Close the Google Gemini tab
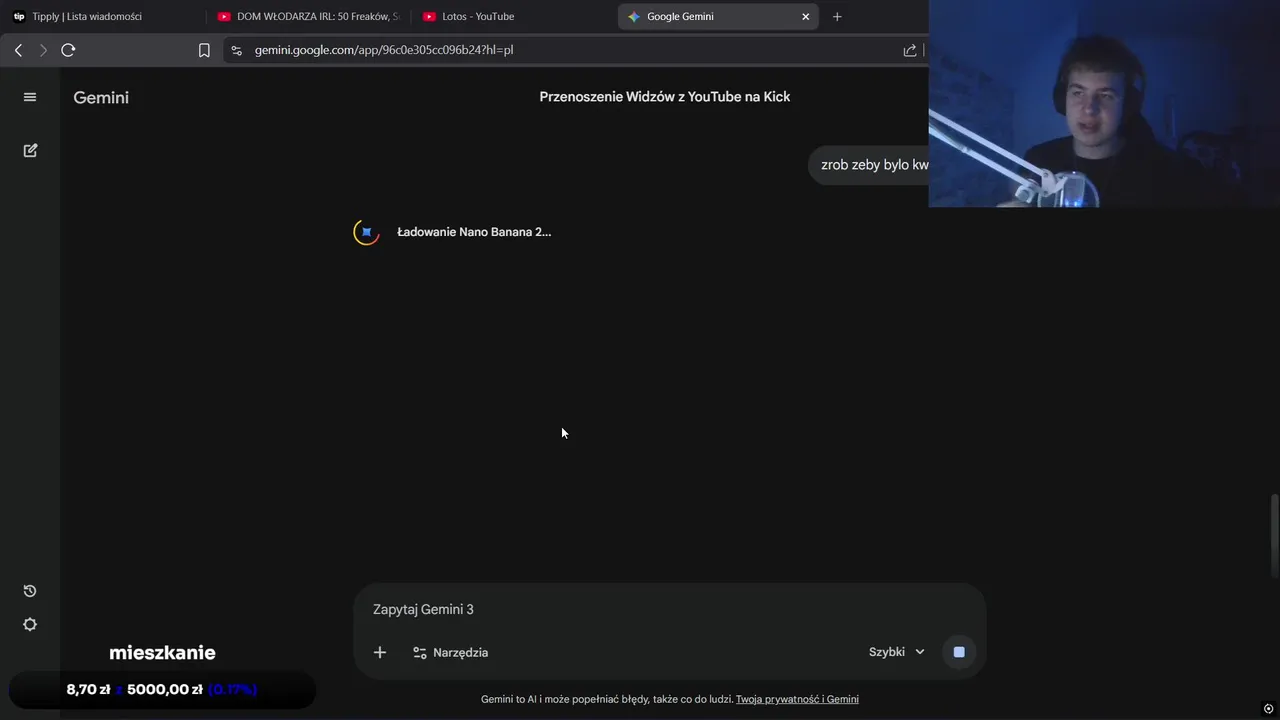This screenshot has height=720, width=1280. [806, 16]
